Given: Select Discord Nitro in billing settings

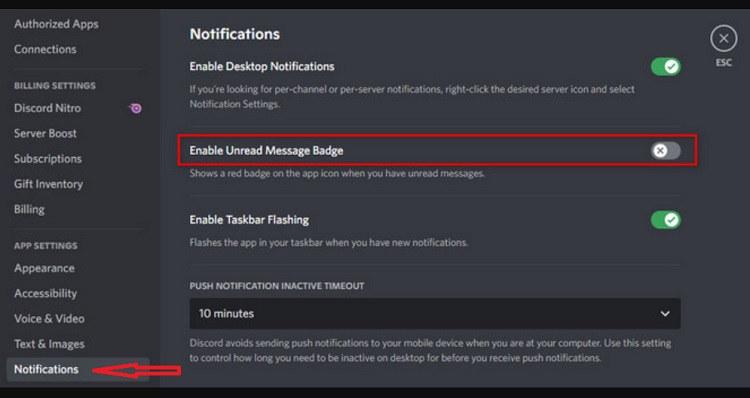Looking at the screenshot, I should [47, 108].
